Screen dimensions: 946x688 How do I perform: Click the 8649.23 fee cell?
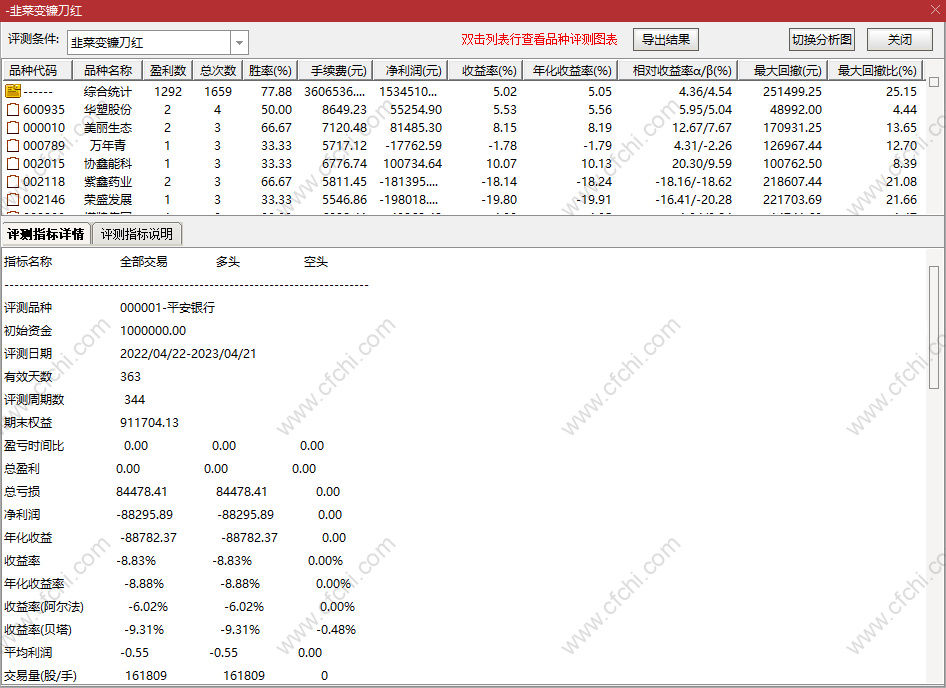point(344,110)
